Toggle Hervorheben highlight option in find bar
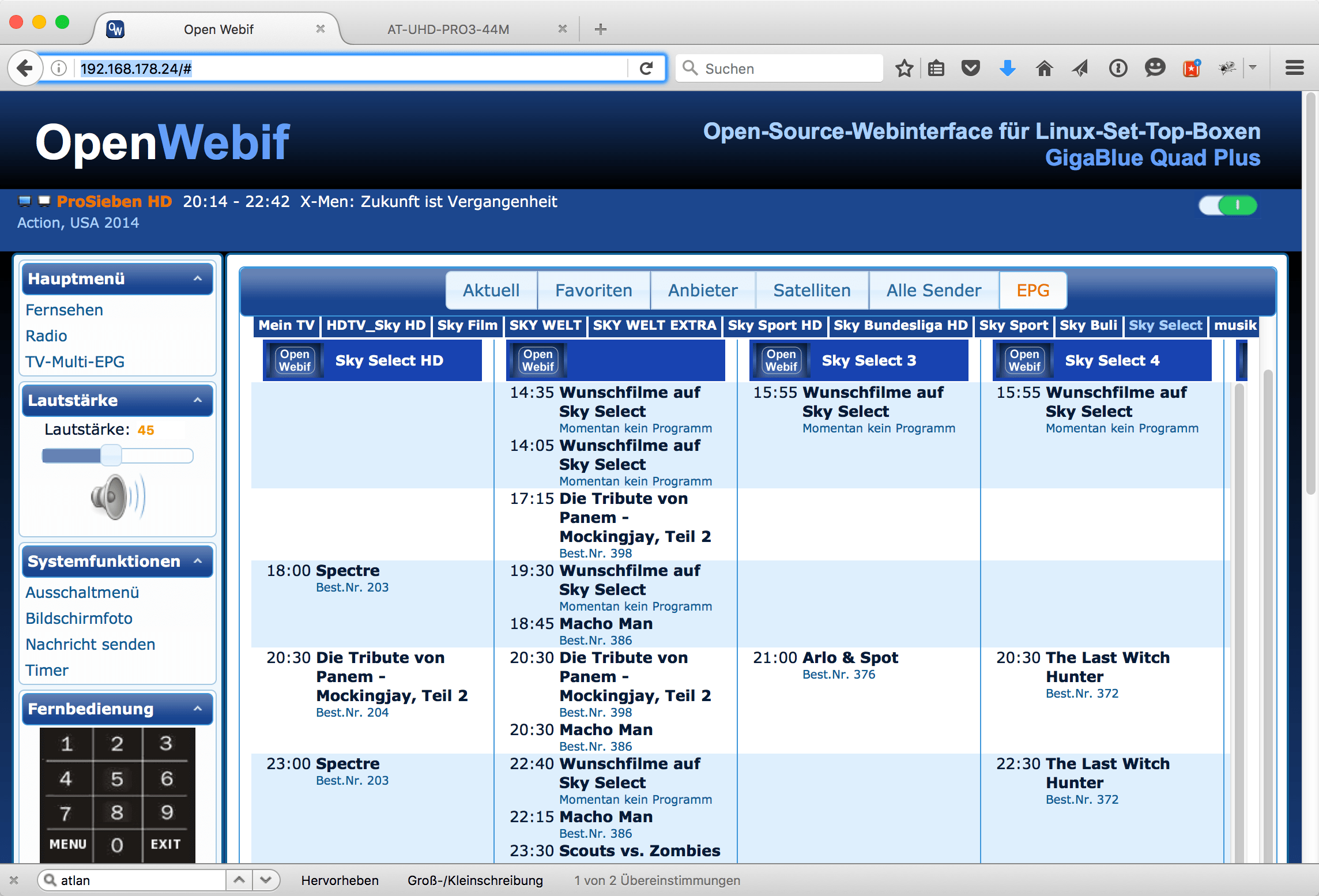The image size is (1319, 896). tap(340, 880)
